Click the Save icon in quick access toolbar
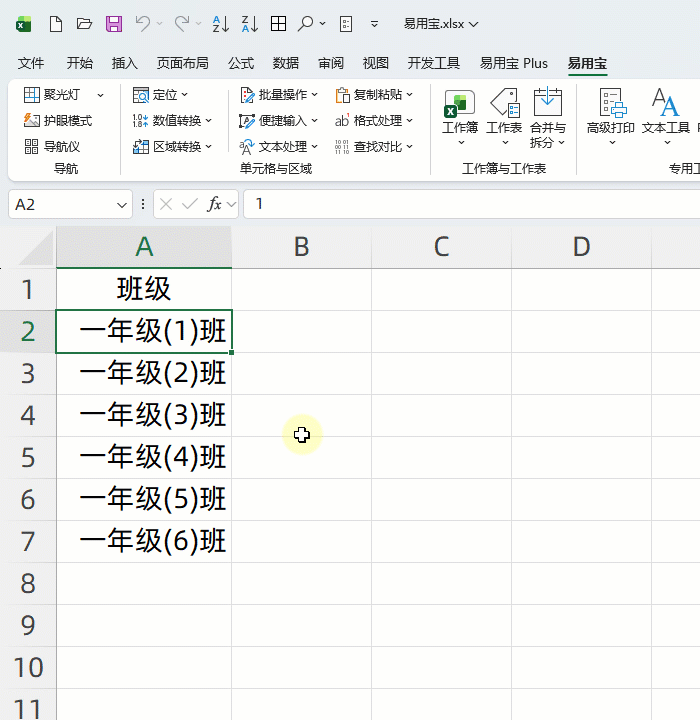 (113, 23)
